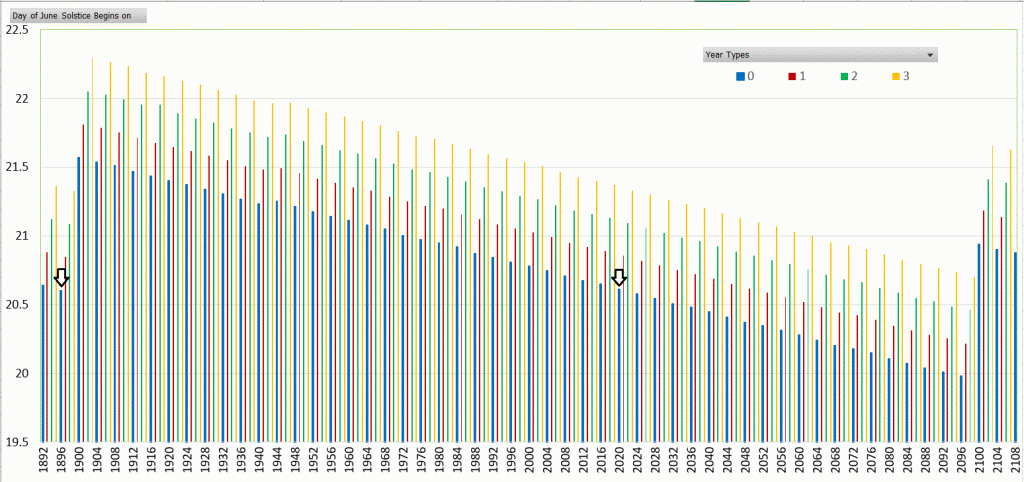Viewport: 1024px width, 482px height.
Task: Click the 2108 label on the horizontal axis
Action: tap(1016, 461)
